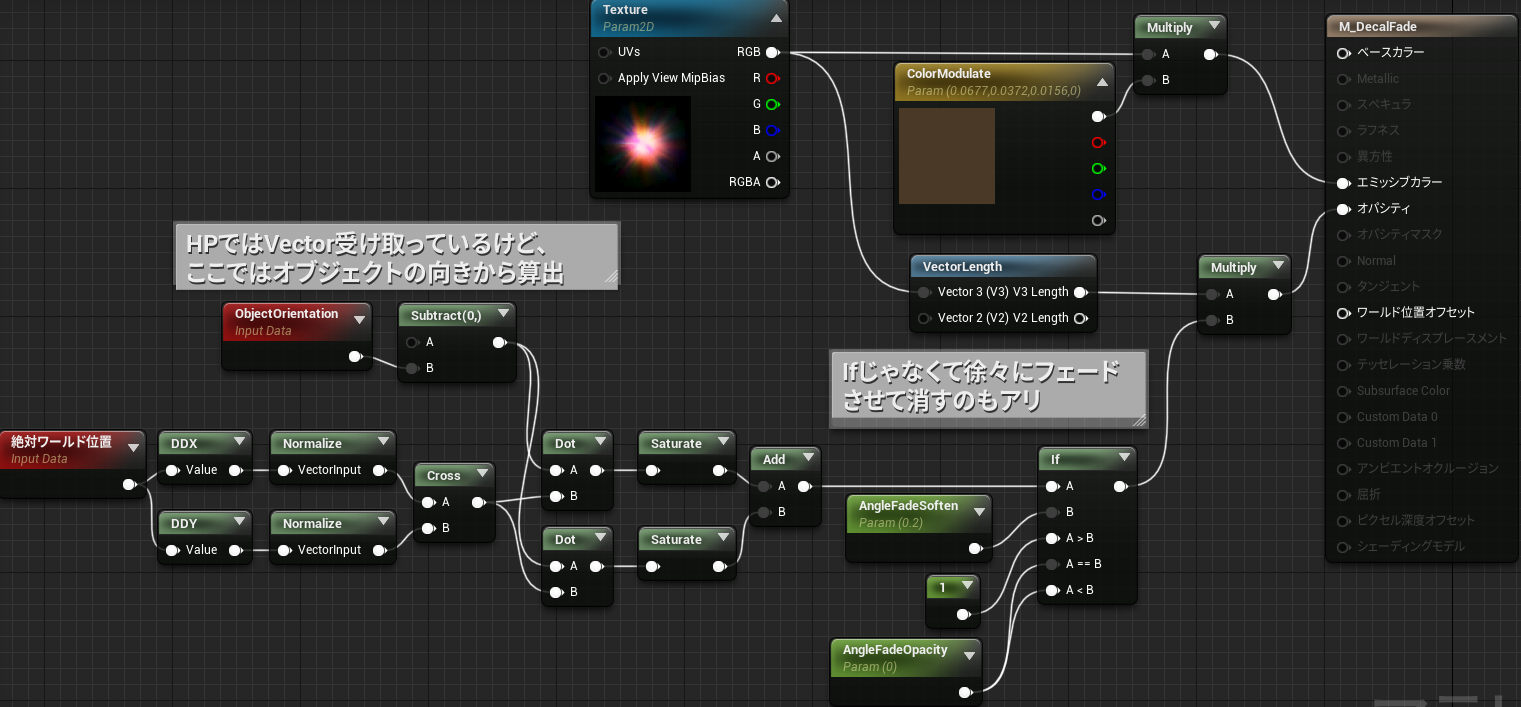The image size is (1521, 707).
Task: Click the UVs input pin on the Texture node
Action: click(x=604, y=52)
